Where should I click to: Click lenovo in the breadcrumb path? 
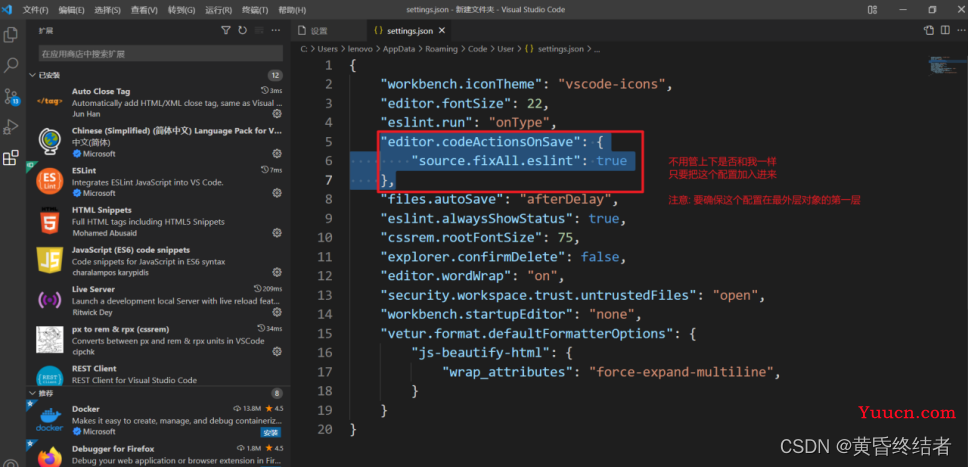pos(361,49)
